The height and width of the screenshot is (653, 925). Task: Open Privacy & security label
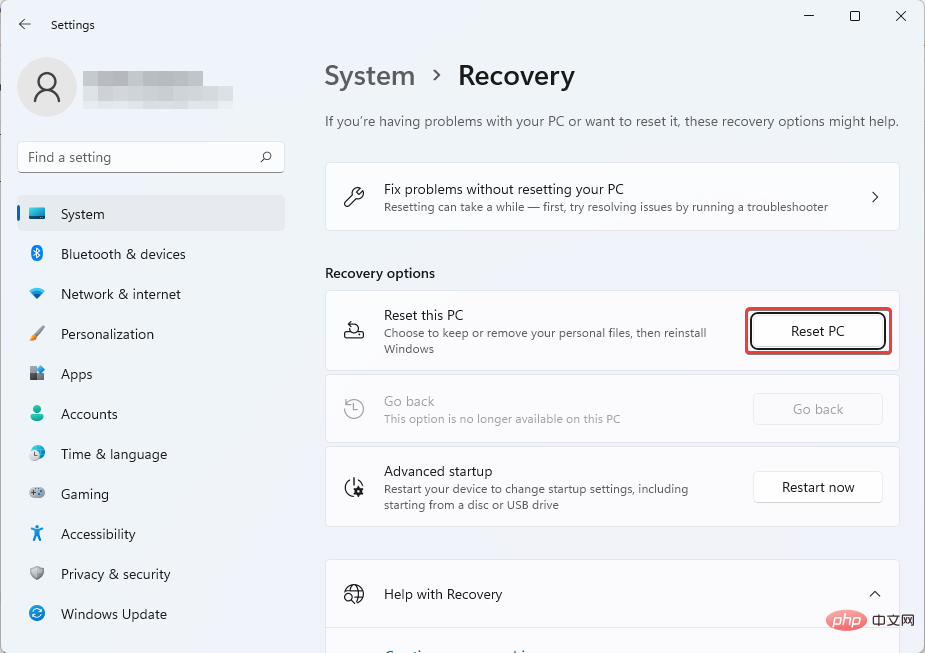[116, 575]
